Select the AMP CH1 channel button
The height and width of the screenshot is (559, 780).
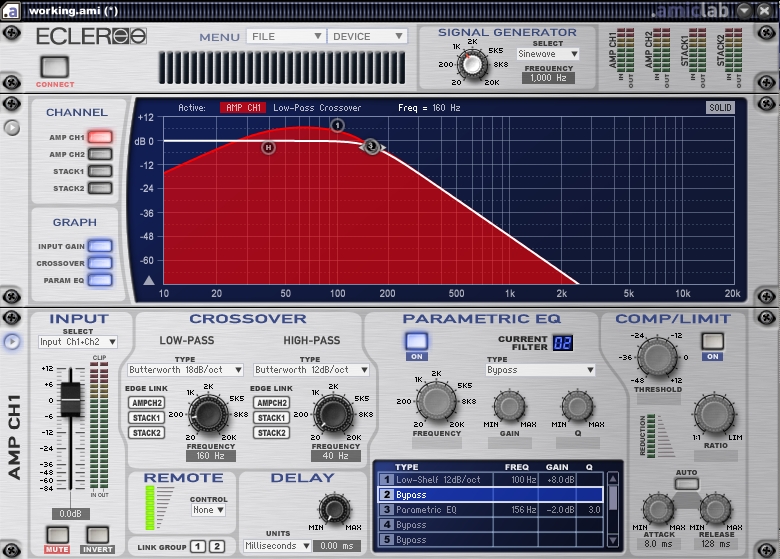pos(100,137)
